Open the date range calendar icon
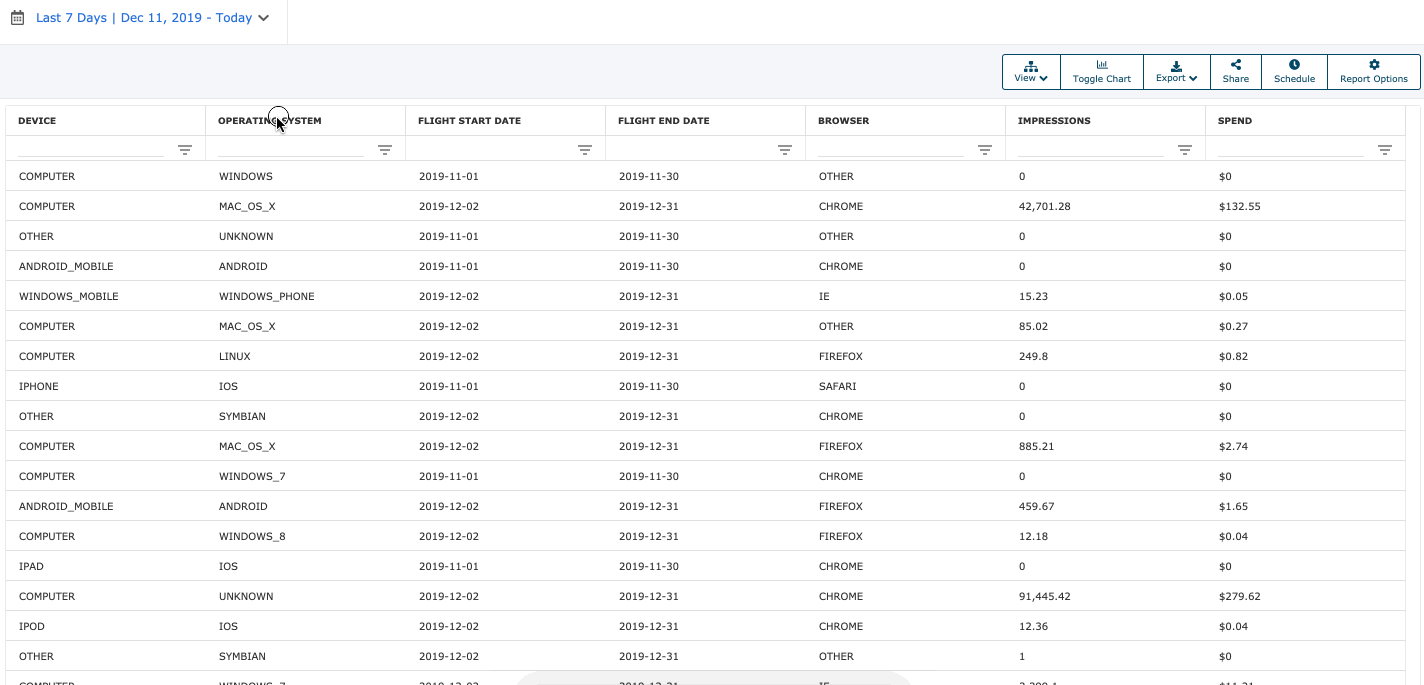The height and width of the screenshot is (685, 1424). (x=17, y=18)
